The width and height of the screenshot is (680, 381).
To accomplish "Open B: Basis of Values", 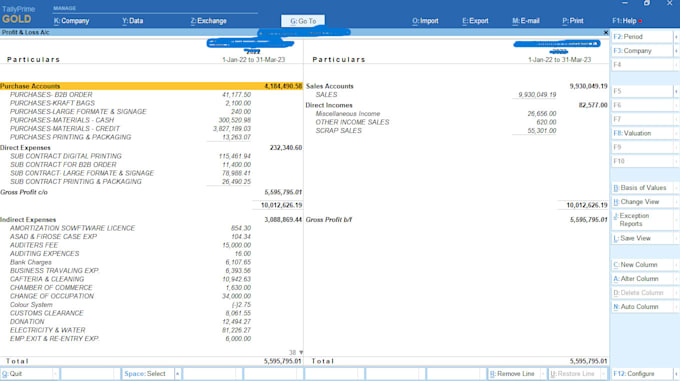I will tap(642, 188).
